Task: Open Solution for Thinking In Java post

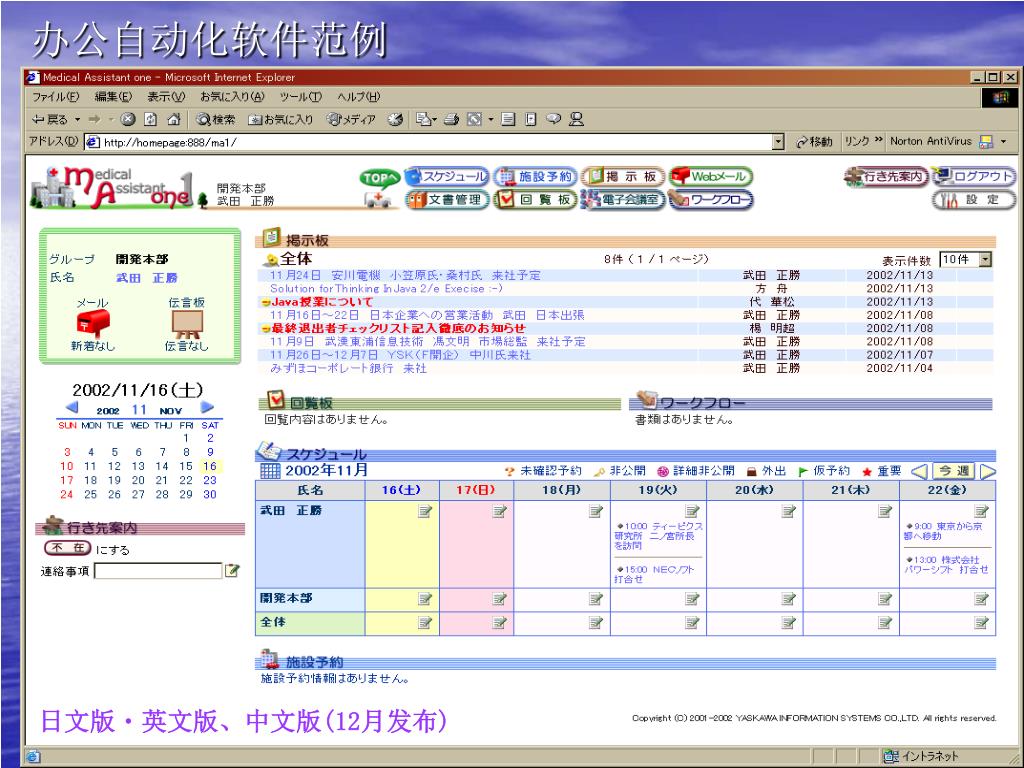Action: [386, 289]
